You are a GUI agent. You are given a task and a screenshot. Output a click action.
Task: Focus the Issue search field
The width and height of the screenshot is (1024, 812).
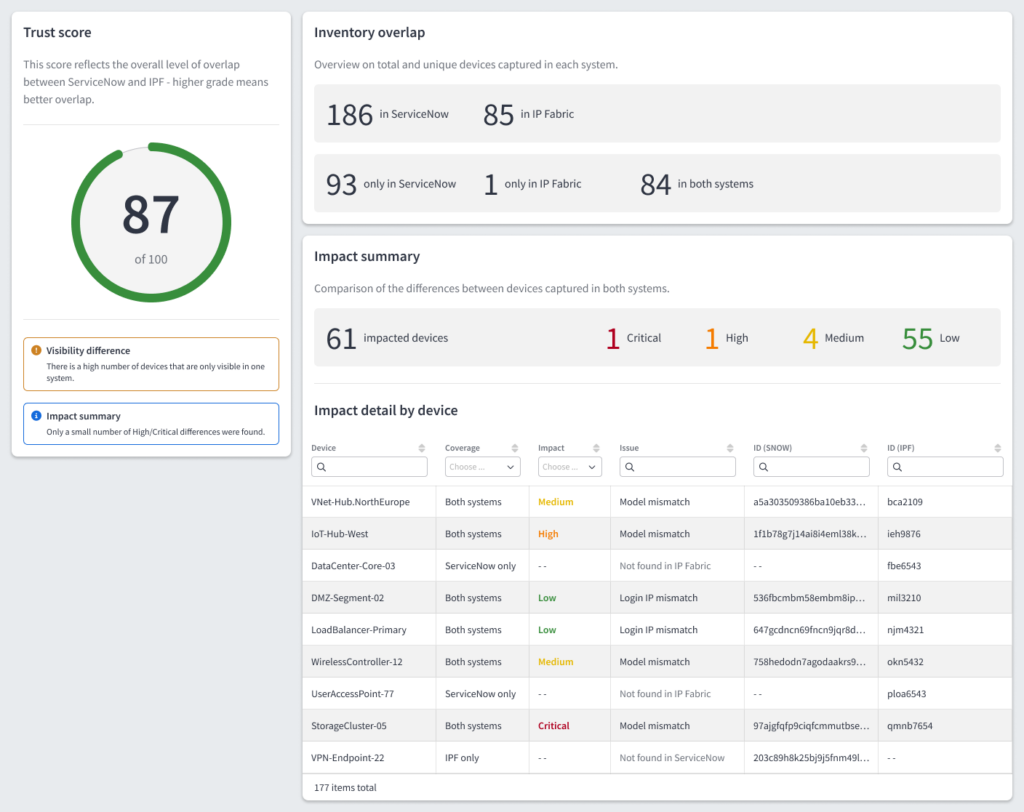(677, 467)
